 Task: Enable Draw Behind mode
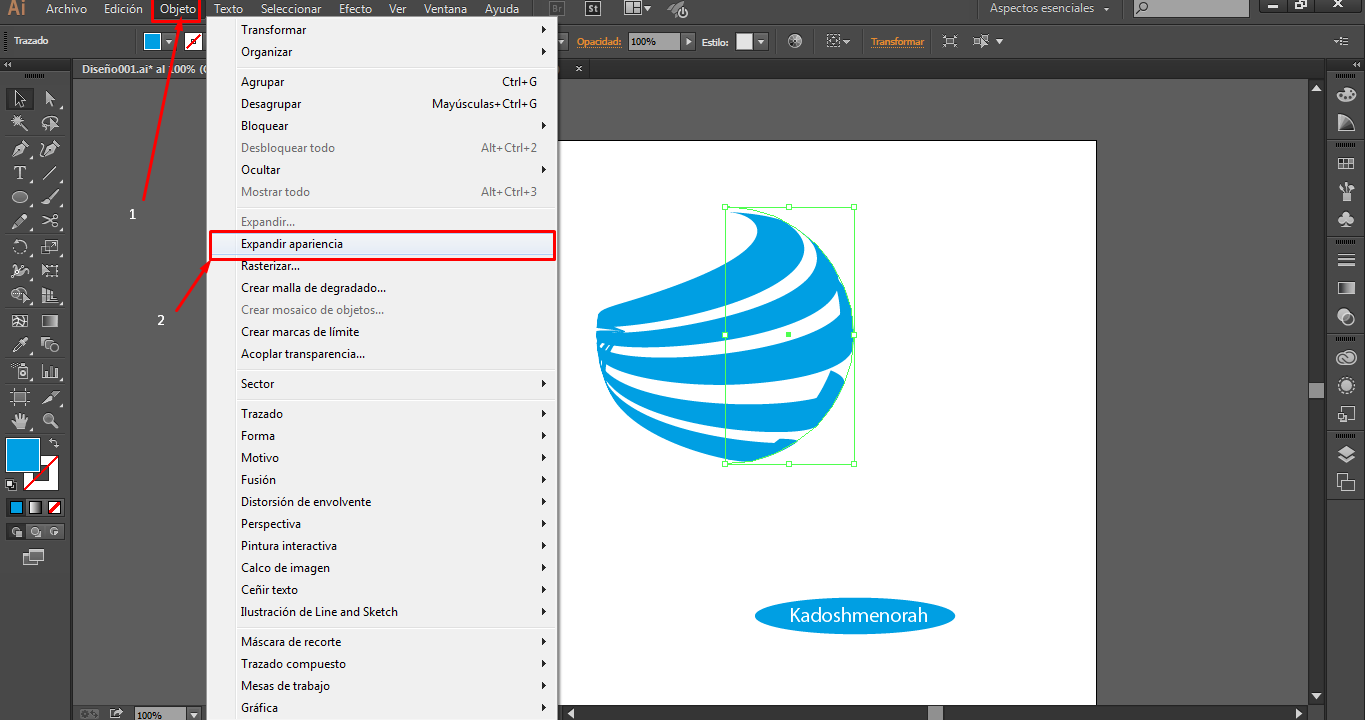coord(35,532)
